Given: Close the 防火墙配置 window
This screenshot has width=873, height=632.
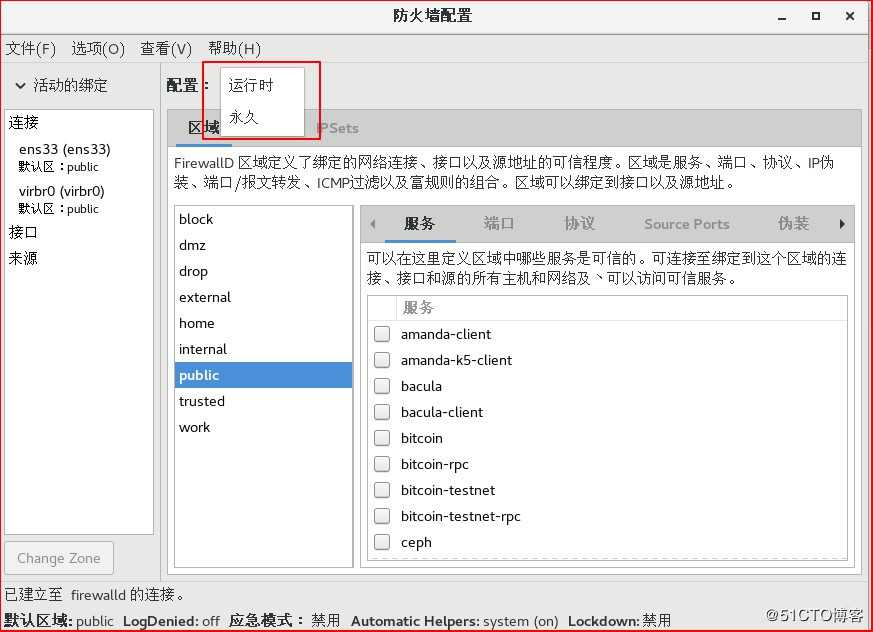Looking at the screenshot, I should click(850, 16).
